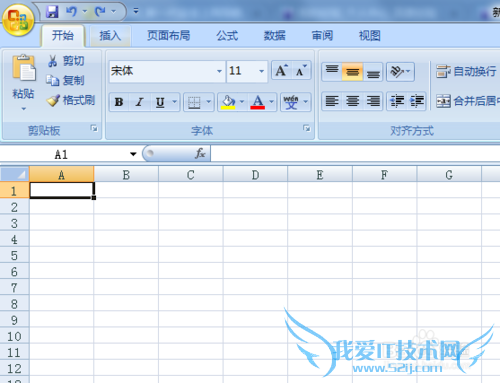Increase indent icon
The height and width of the screenshot is (383, 500).
(x=417, y=101)
